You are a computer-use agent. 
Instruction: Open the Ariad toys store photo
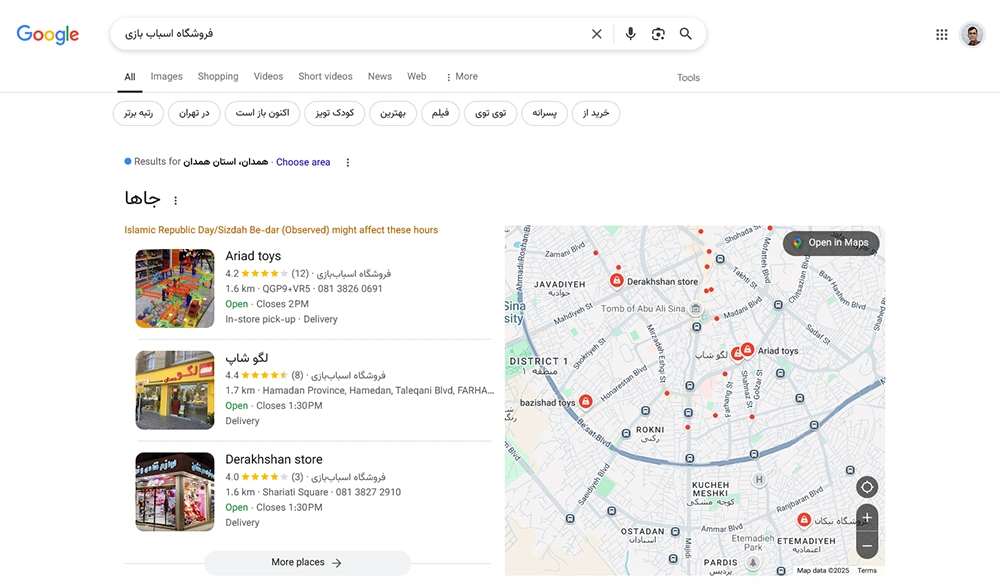(x=175, y=288)
